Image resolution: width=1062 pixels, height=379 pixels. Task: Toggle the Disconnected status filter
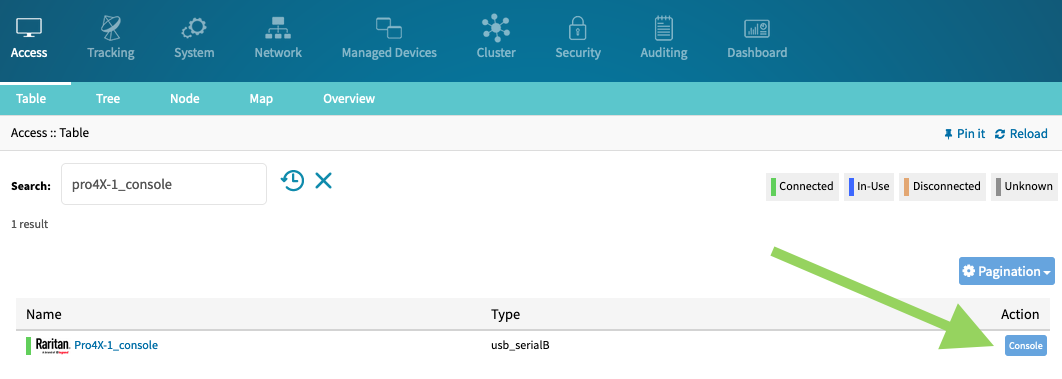pyautogui.click(x=942, y=186)
